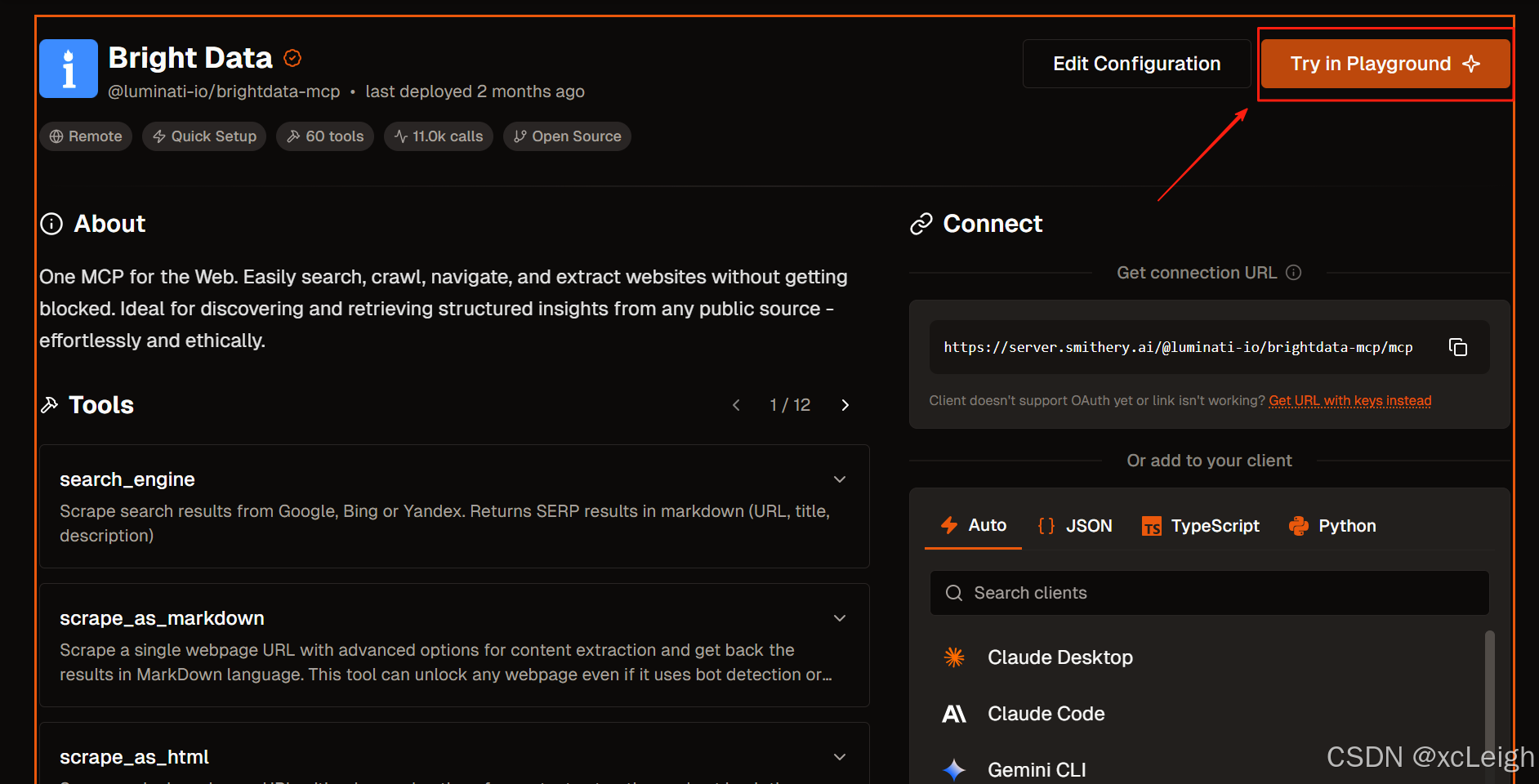Click the Search clients input field
The image size is (1539, 784).
[1209, 593]
